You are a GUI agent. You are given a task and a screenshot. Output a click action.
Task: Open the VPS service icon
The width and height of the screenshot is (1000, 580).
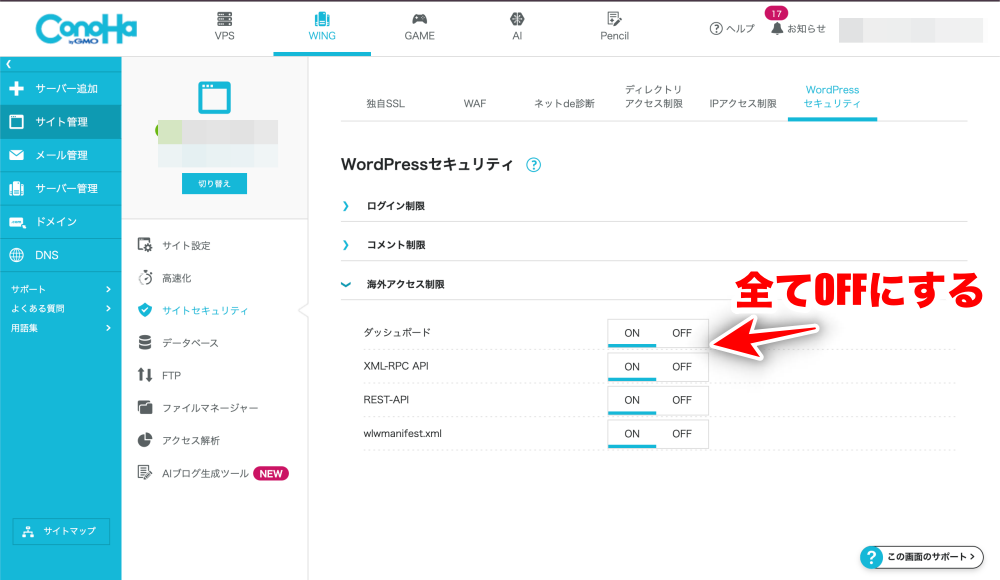[224, 20]
